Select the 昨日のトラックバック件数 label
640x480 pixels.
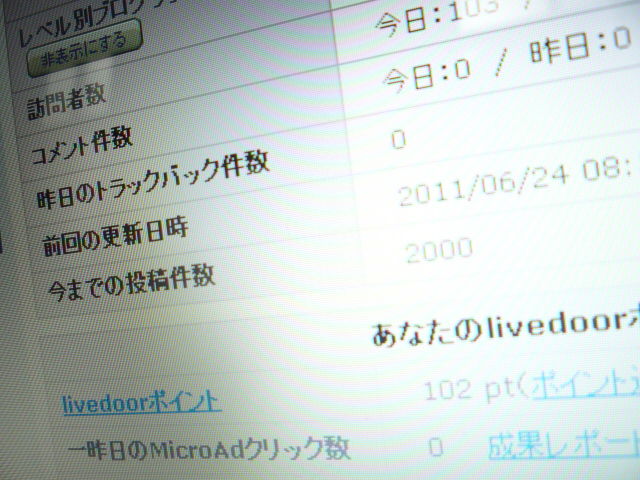click(153, 179)
